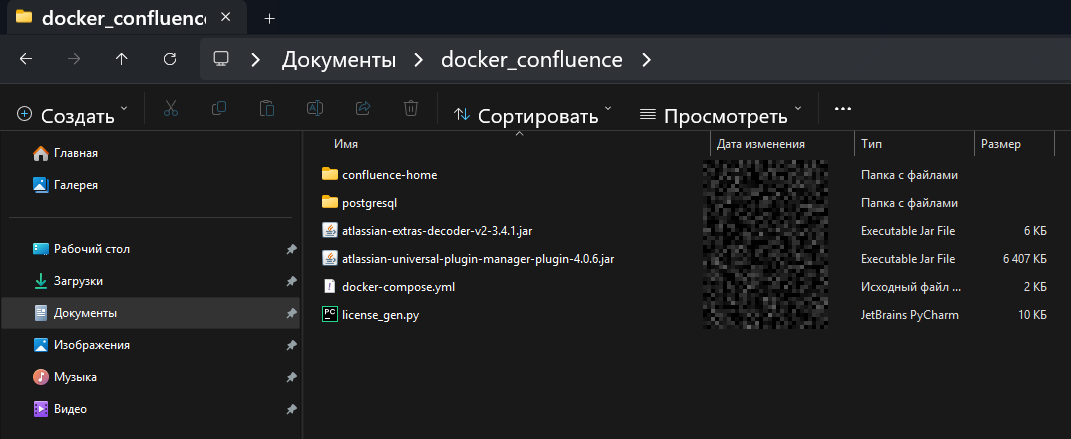Click the Share icon in toolbar

(363, 109)
